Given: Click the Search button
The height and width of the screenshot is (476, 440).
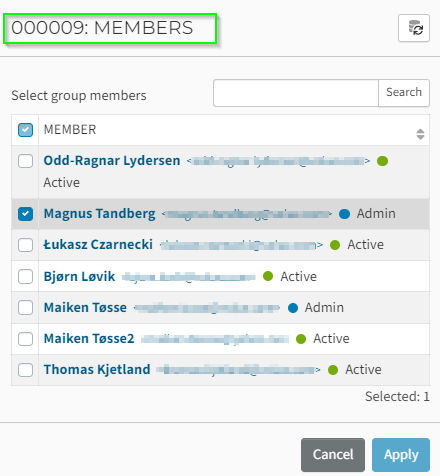Looking at the screenshot, I should coord(404,93).
